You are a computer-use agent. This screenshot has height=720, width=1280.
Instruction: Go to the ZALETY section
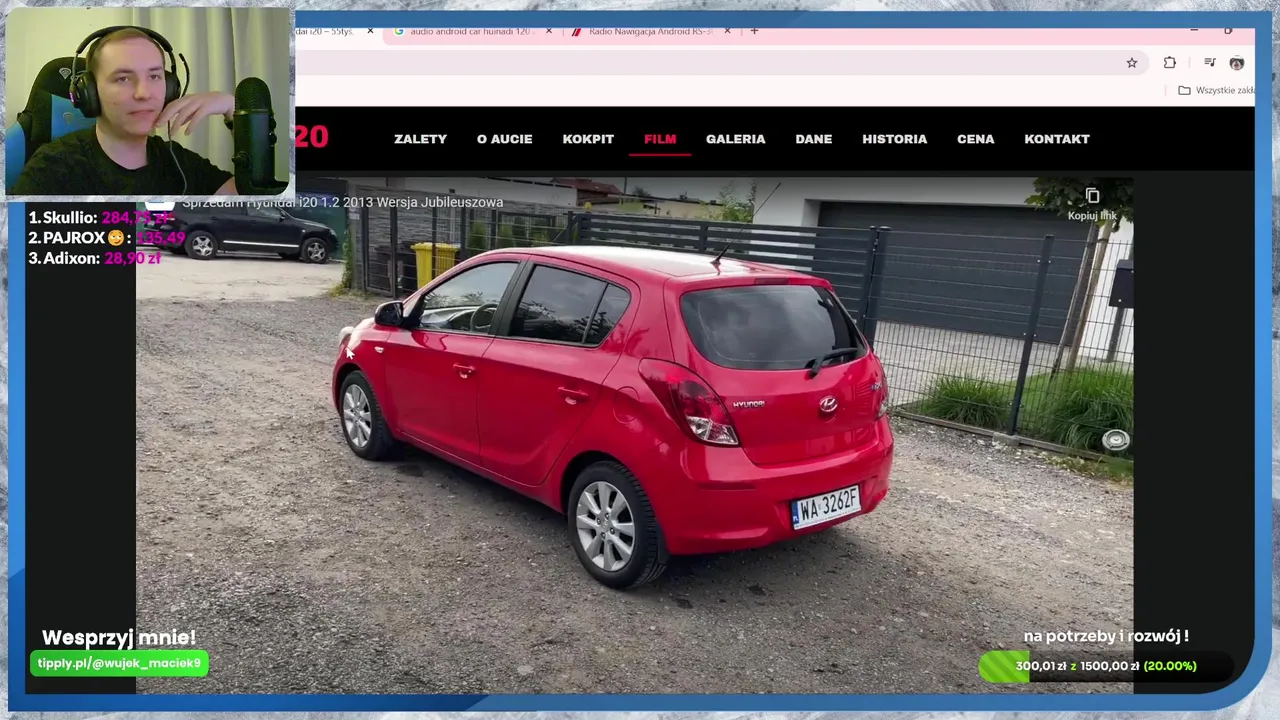420,139
